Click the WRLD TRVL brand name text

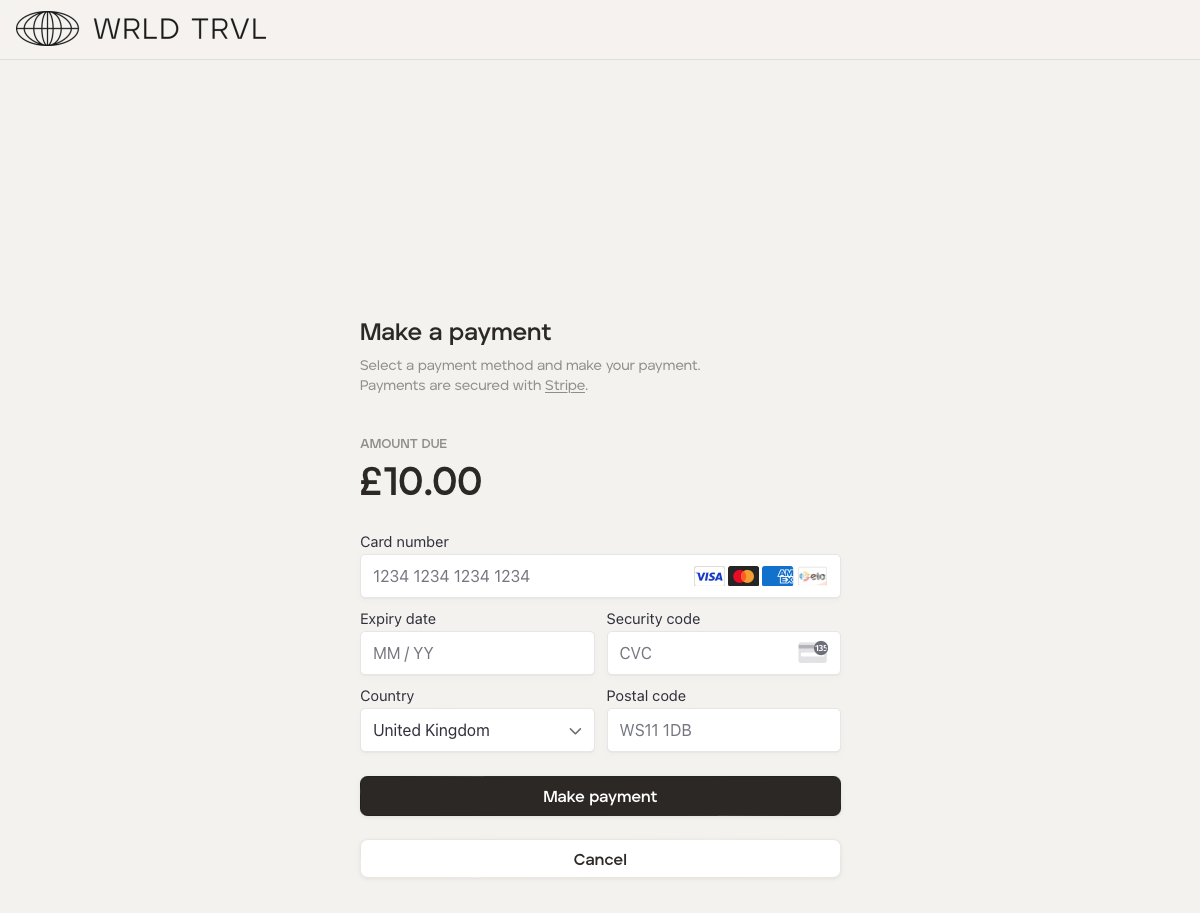point(180,29)
